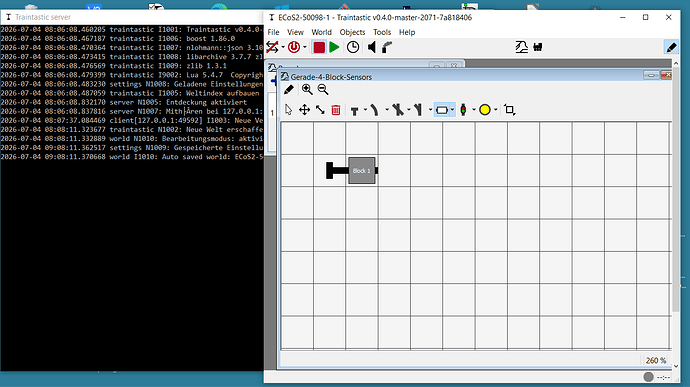
Task: Select the trash can Delete tool
Action: pyautogui.click(x=336, y=110)
